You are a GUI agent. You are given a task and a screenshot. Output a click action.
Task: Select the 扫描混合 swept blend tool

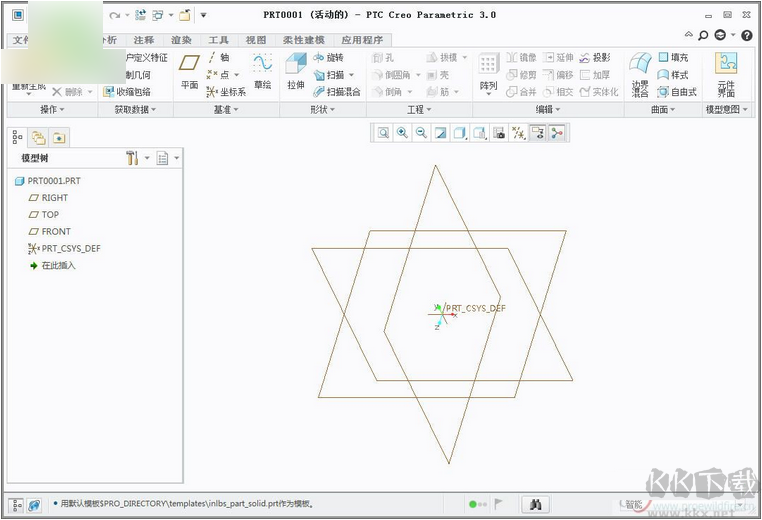point(337,92)
